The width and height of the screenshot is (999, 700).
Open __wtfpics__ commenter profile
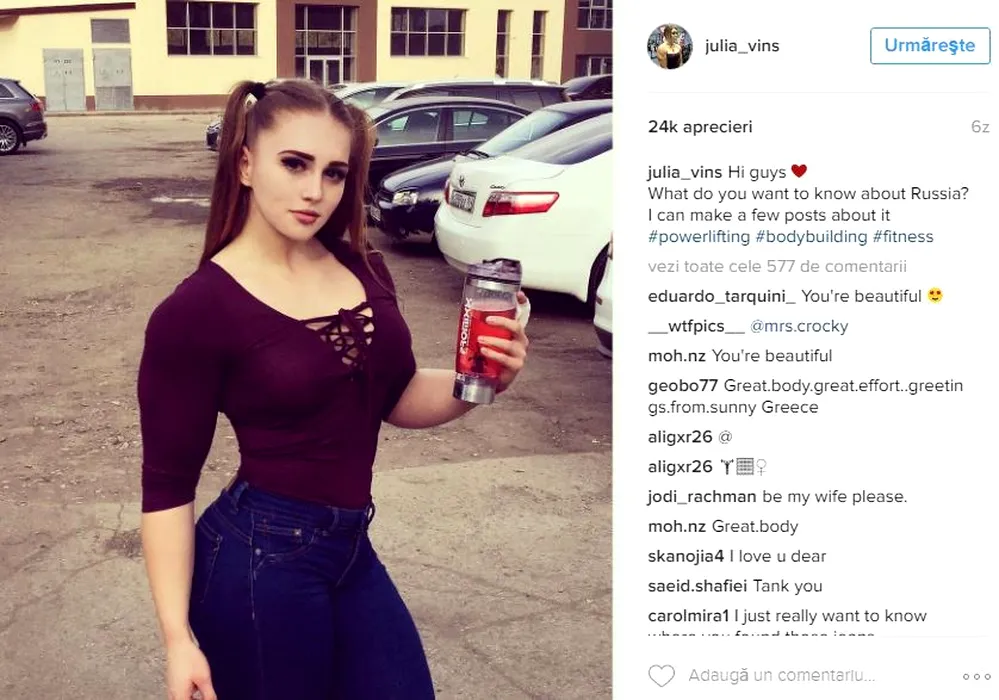[x=696, y=326]
